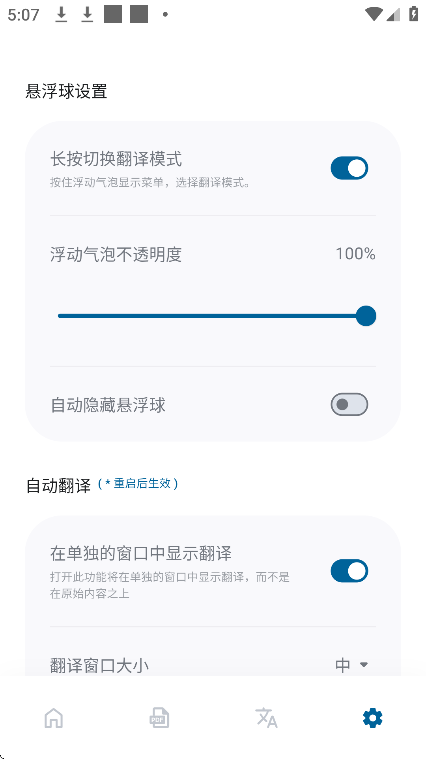Image resolution: width=426 pixels, height=759 pixels.
Task: Tap the first download icon in the status bar
Action: pyautogui.click(x=61, y=15)
